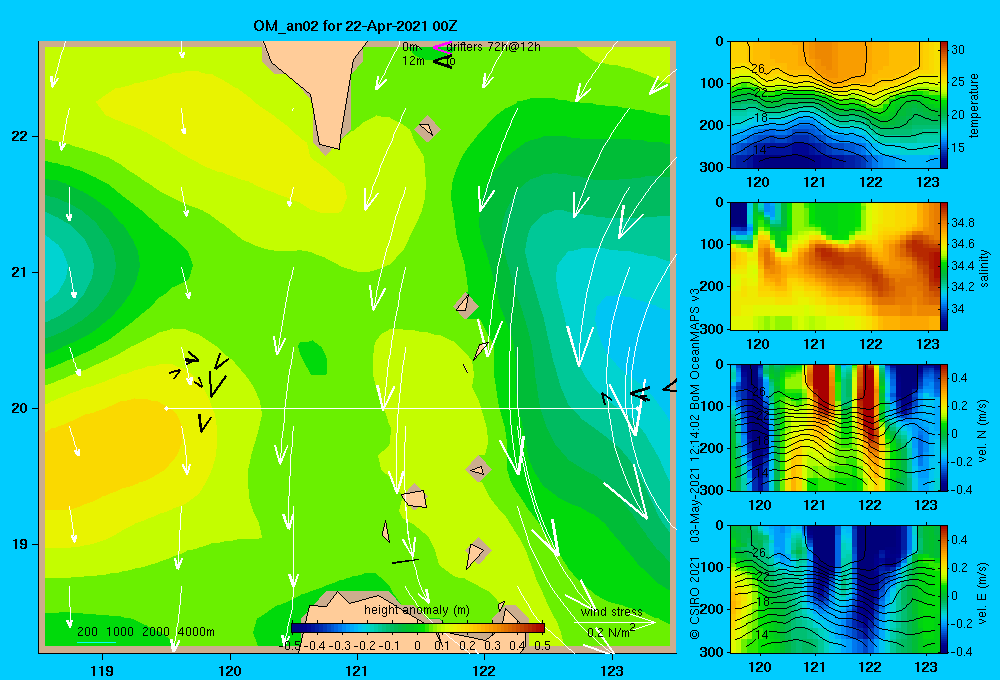Click the '120' longitude label under vel. E panel

759,667
